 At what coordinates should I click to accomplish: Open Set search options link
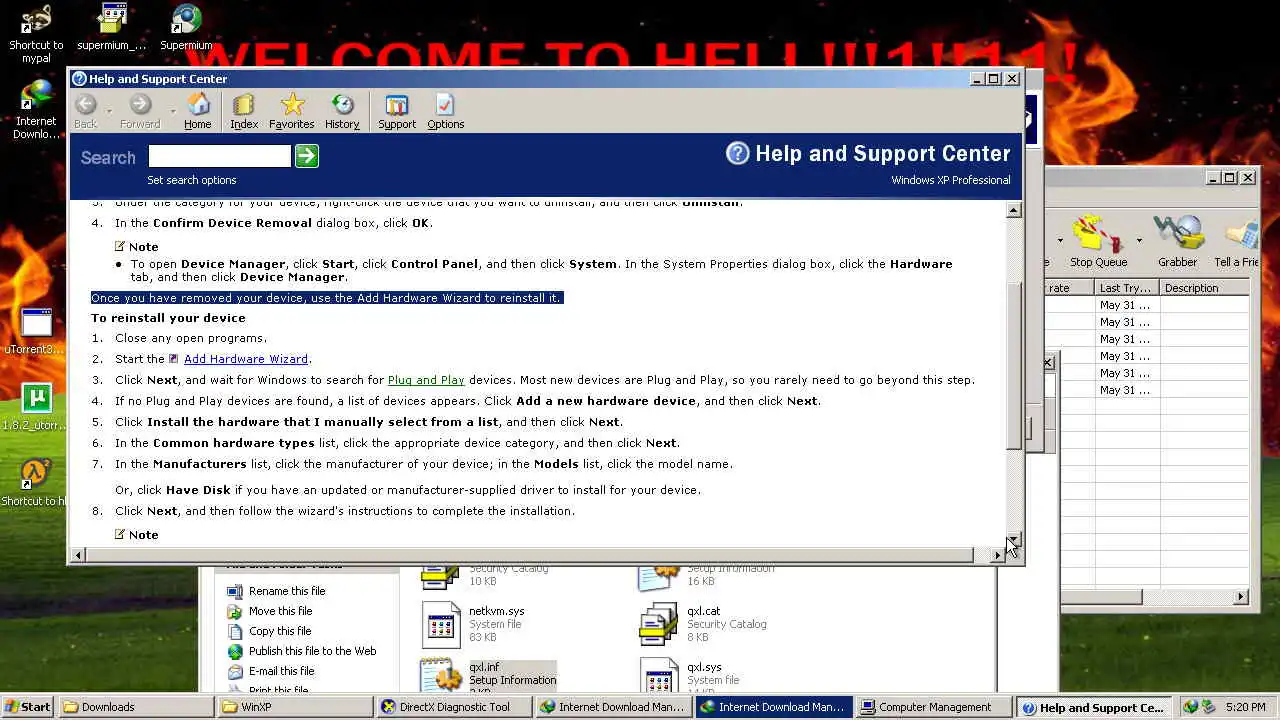(192, 180)
